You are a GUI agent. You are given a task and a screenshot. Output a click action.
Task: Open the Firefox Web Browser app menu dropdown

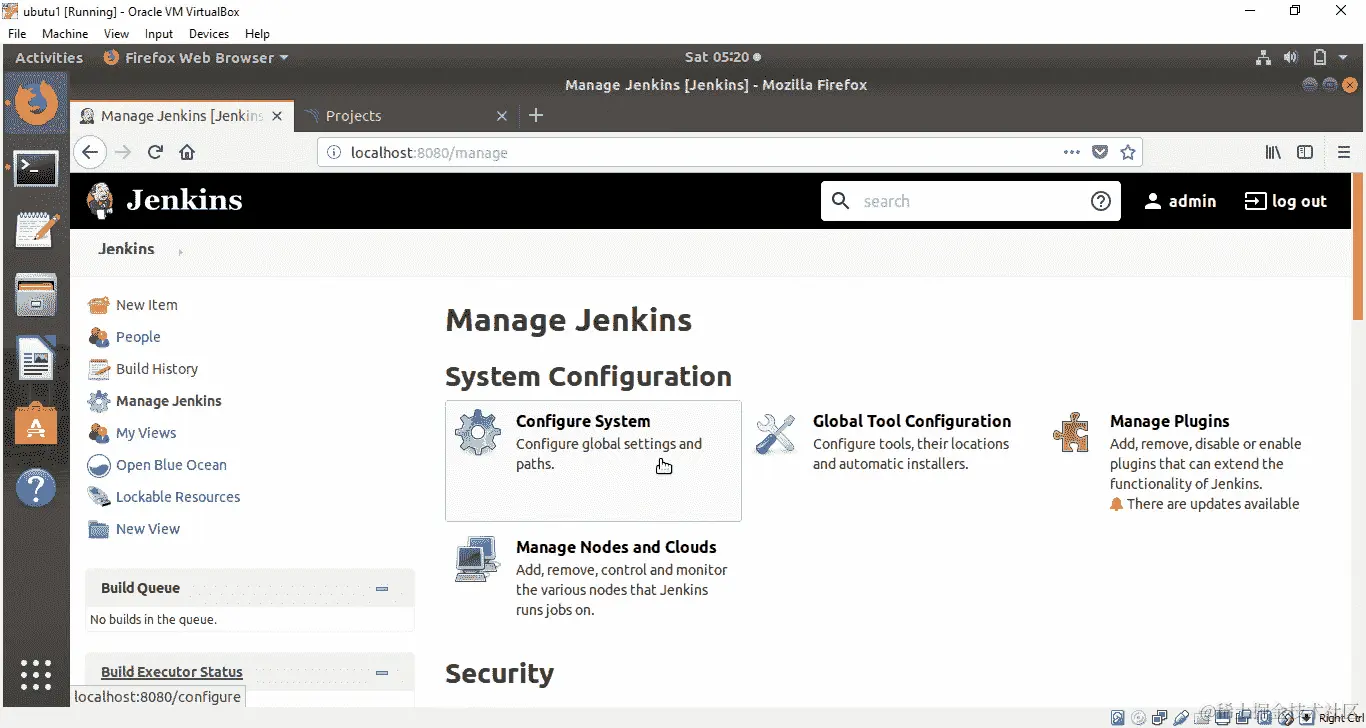196,58
